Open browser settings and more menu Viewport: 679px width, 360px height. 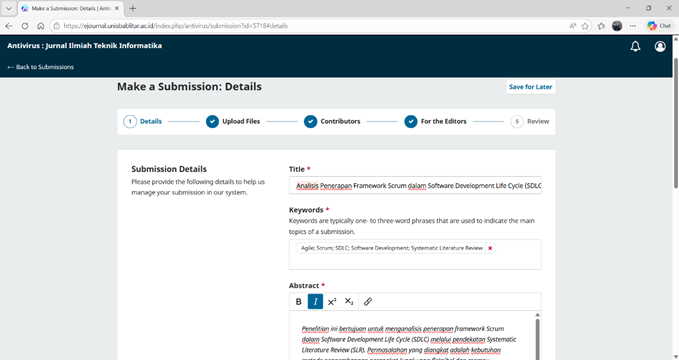point(633,26)
